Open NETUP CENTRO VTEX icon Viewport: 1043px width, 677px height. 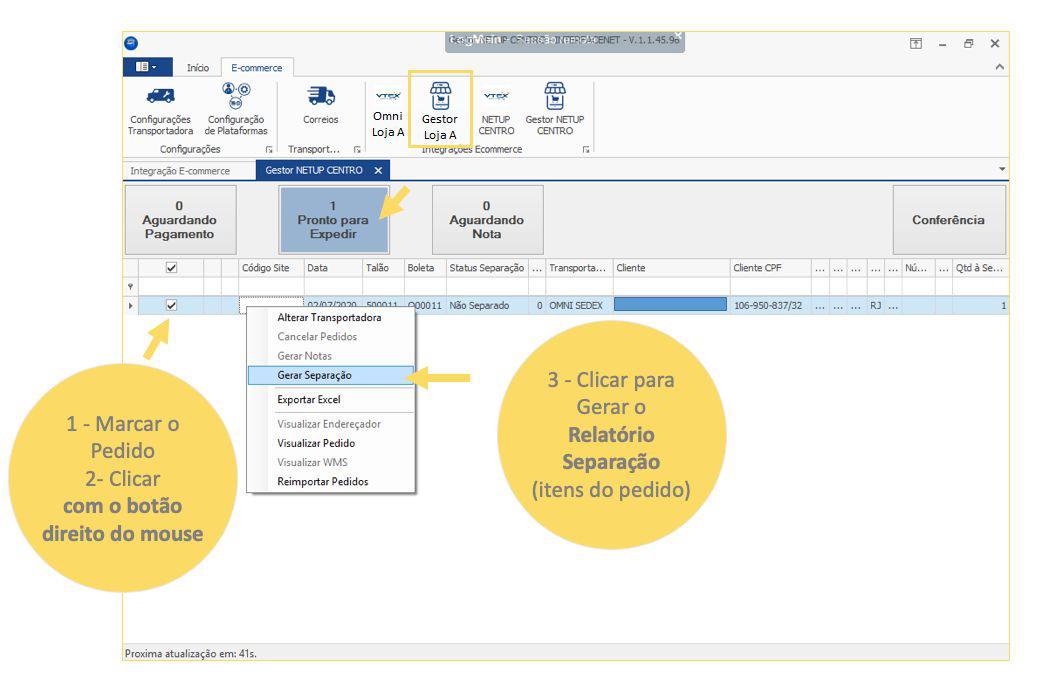(x=496, y=98)
